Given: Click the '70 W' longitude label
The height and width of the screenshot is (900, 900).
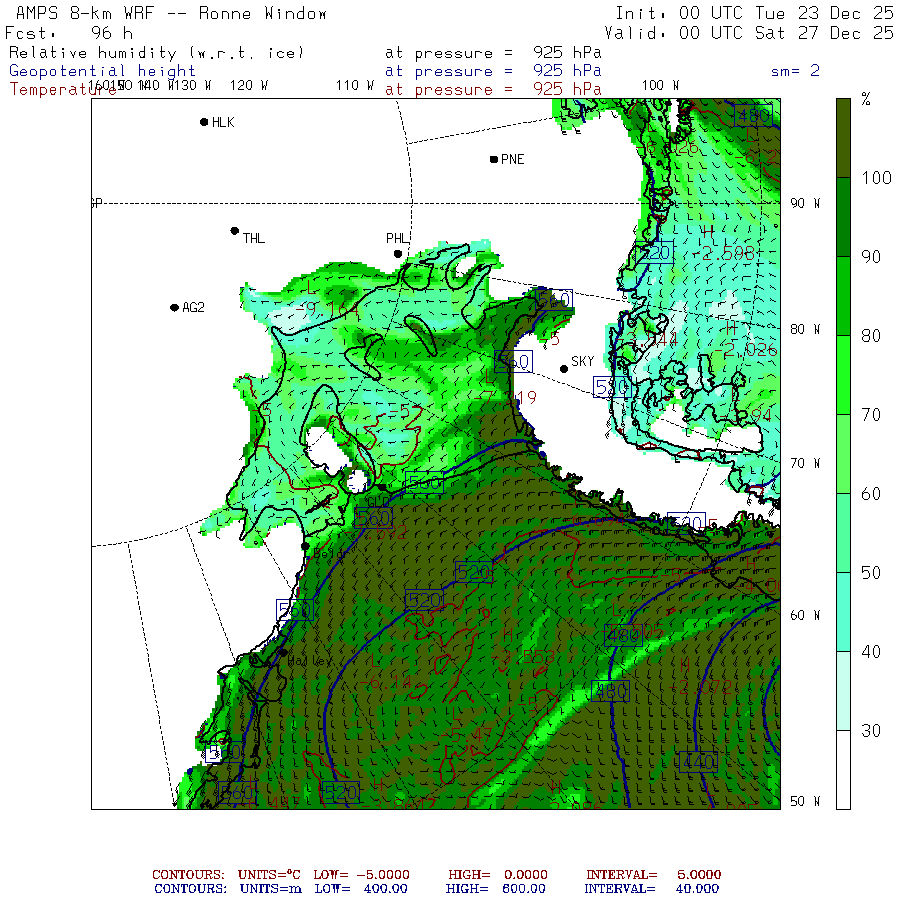Looking at the screenshot, I should coord(805,463).
